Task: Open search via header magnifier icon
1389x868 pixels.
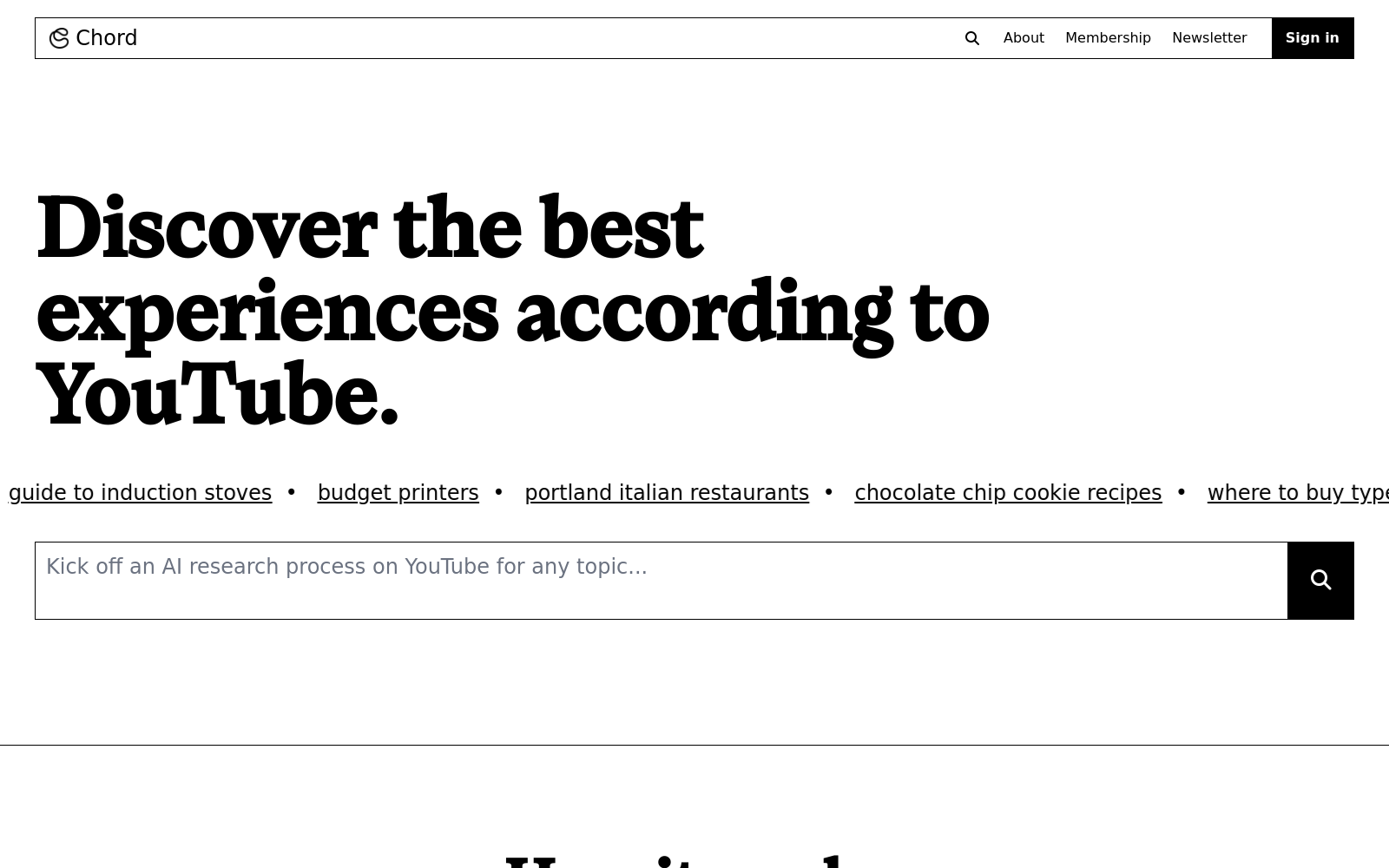Action: click(x=972, y=38)
